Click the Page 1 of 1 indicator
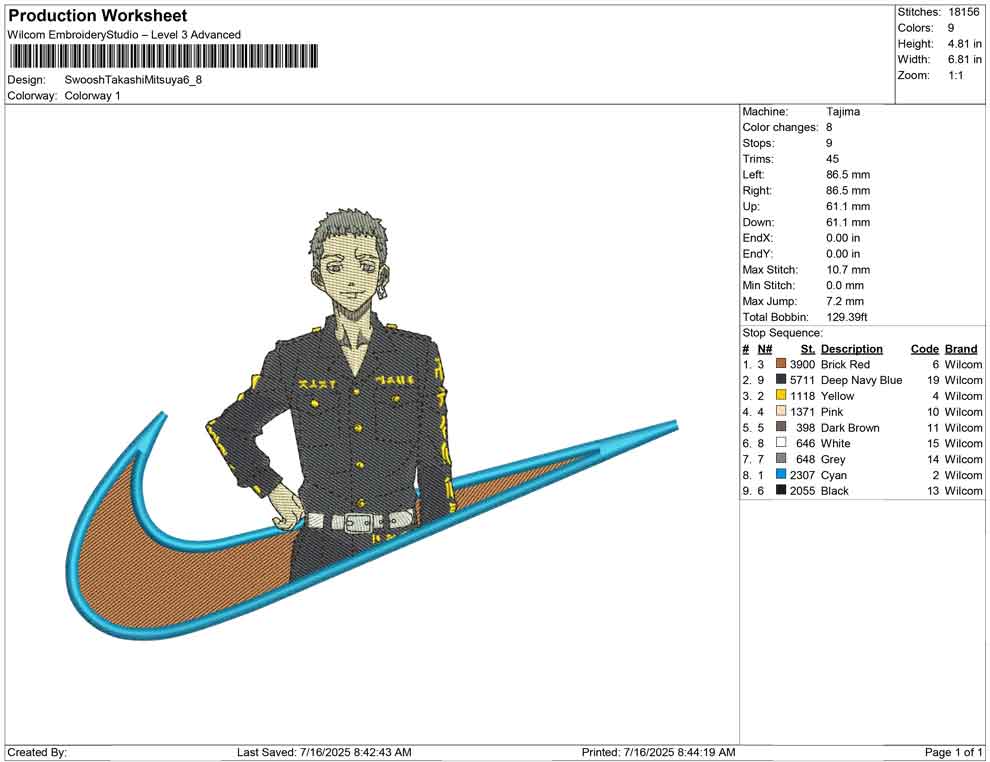Image resolution: width=990 pixels, height=762 pixels. point(953,752)
